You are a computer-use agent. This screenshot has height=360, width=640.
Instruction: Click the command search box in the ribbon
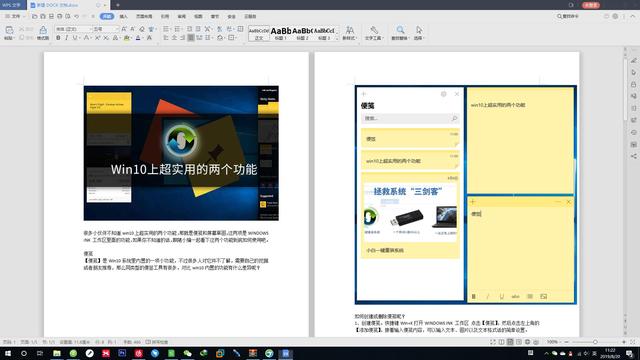[569, 16]
